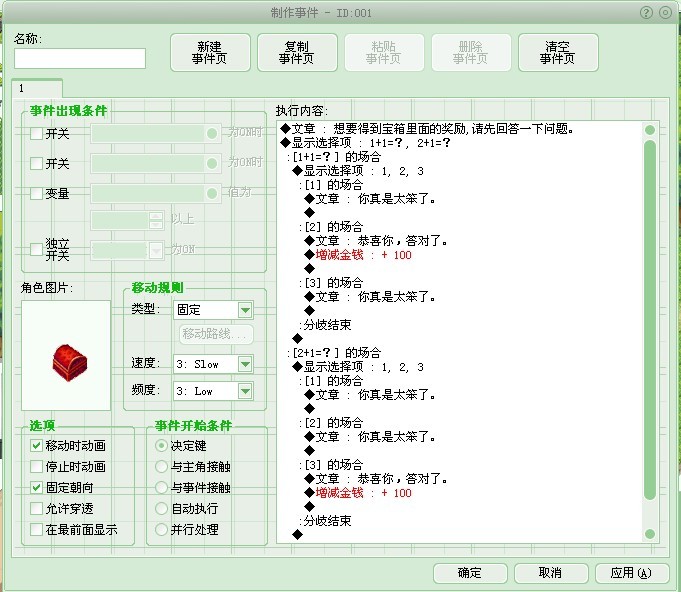
Task: Click the 变量 selector field
Action: point(155,193)
